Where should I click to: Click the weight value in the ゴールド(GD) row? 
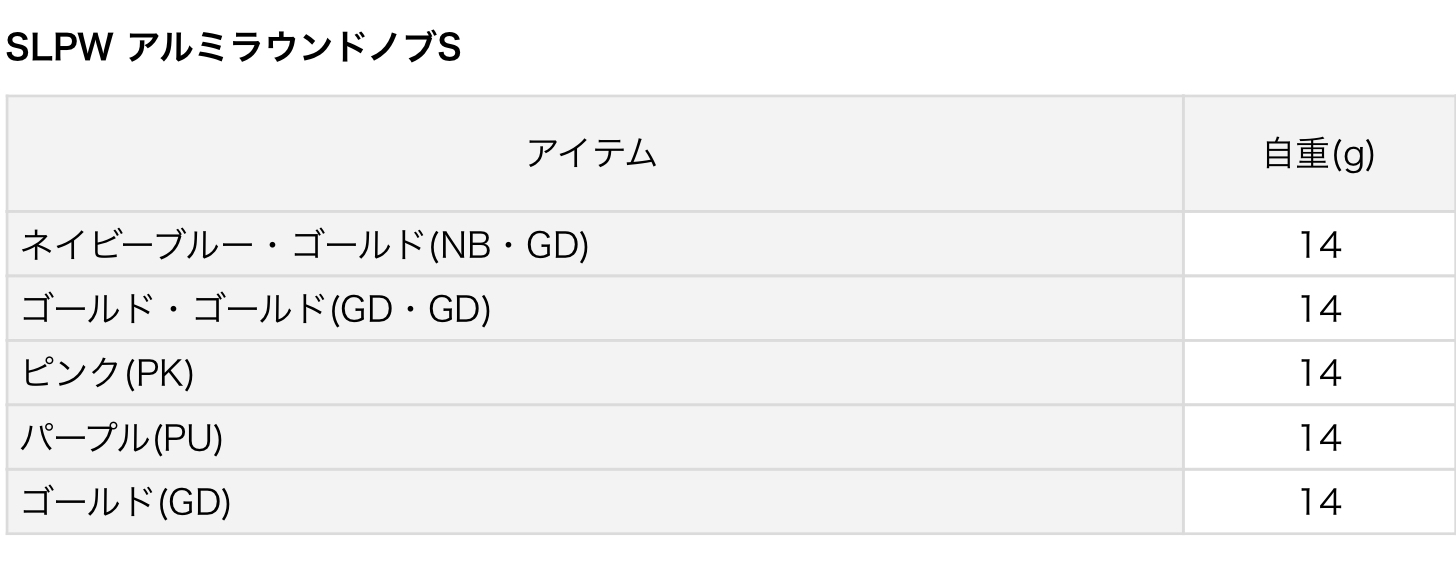pos(1319,501)
